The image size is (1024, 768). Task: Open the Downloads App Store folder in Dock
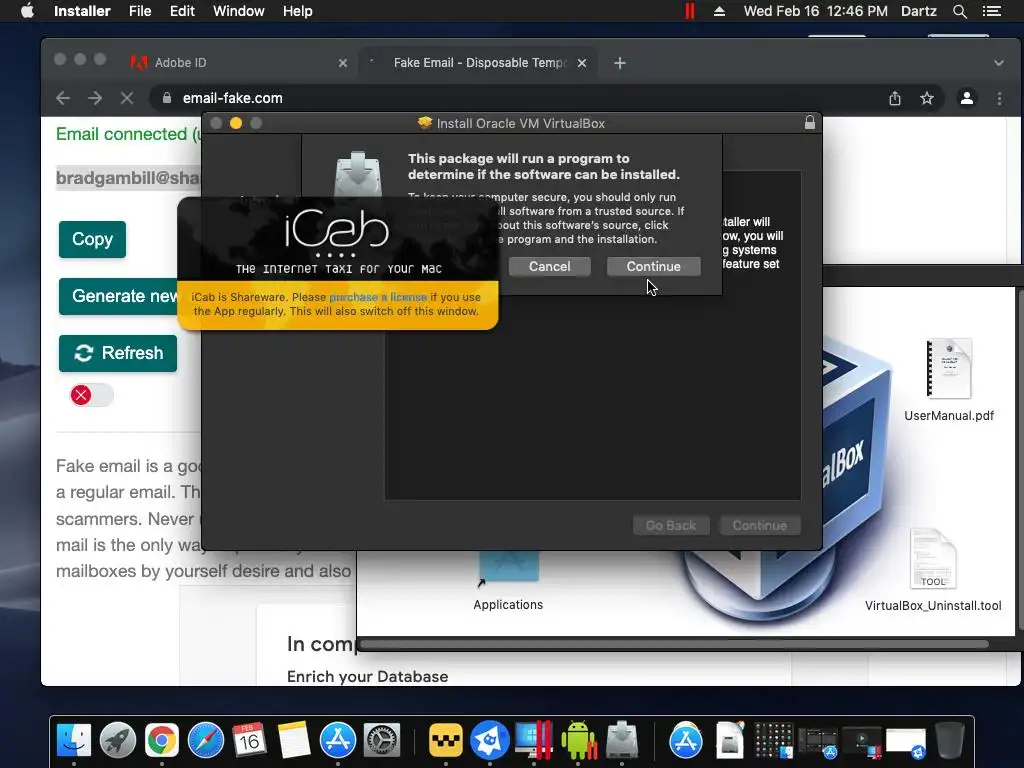click(x=686, y=741)
